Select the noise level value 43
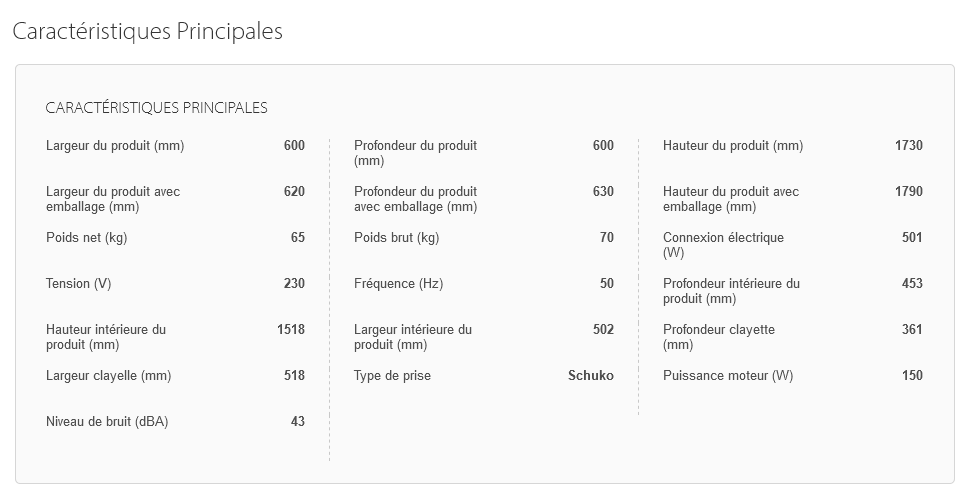 point(298,422)
